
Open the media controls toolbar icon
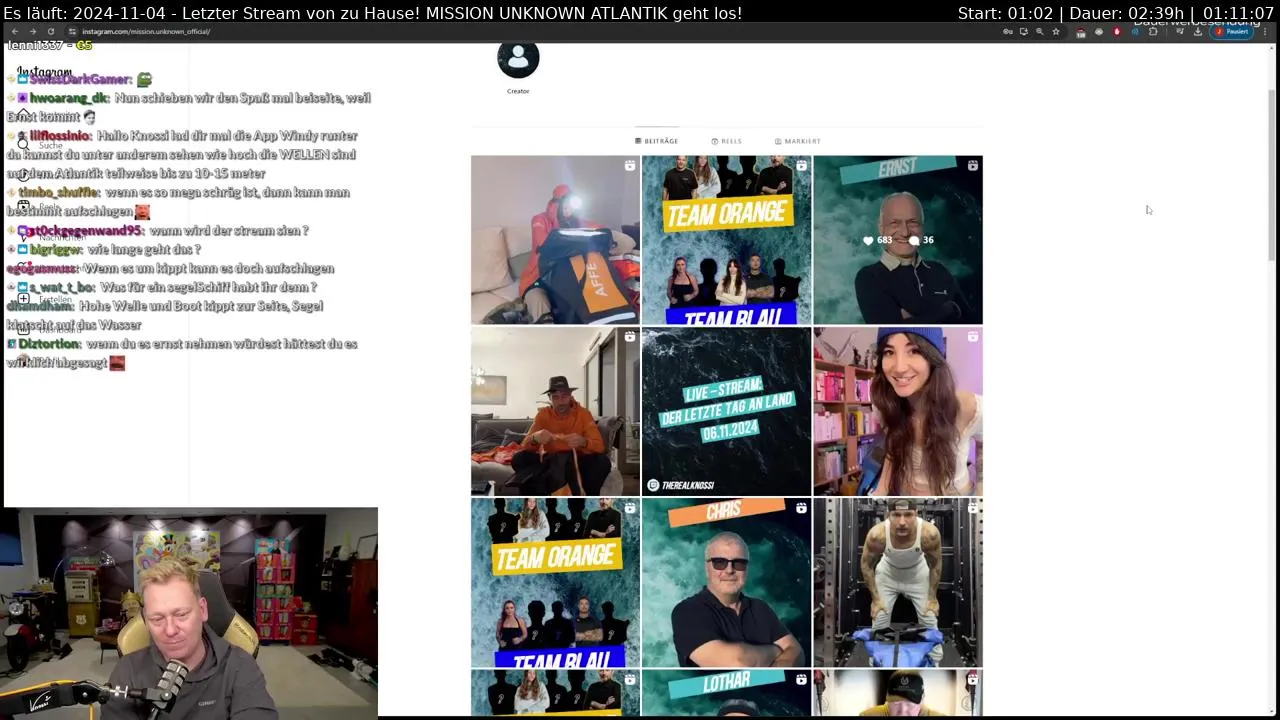point(1180,32)
